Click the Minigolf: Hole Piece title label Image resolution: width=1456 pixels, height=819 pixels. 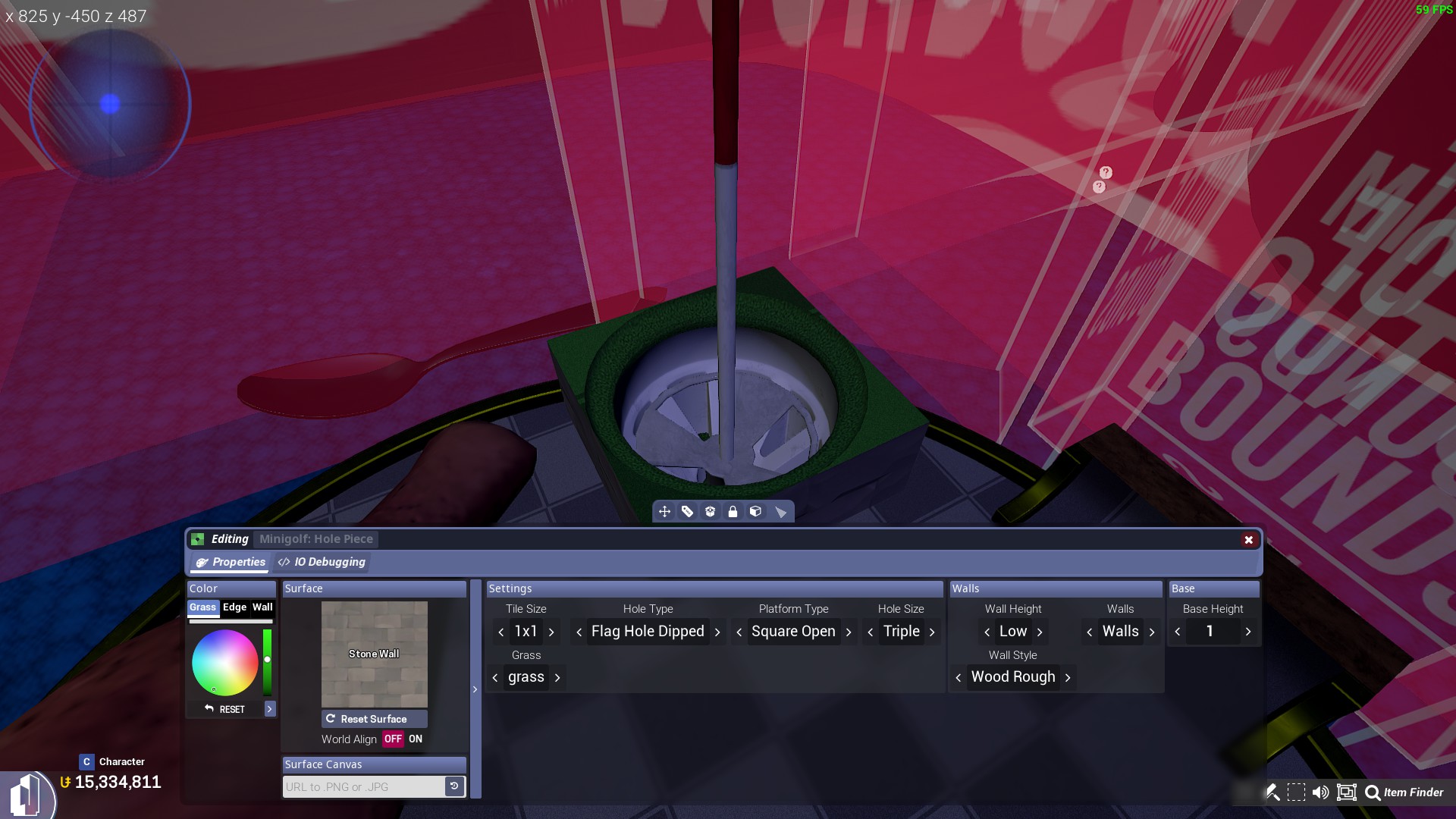(x=316, y=539)
